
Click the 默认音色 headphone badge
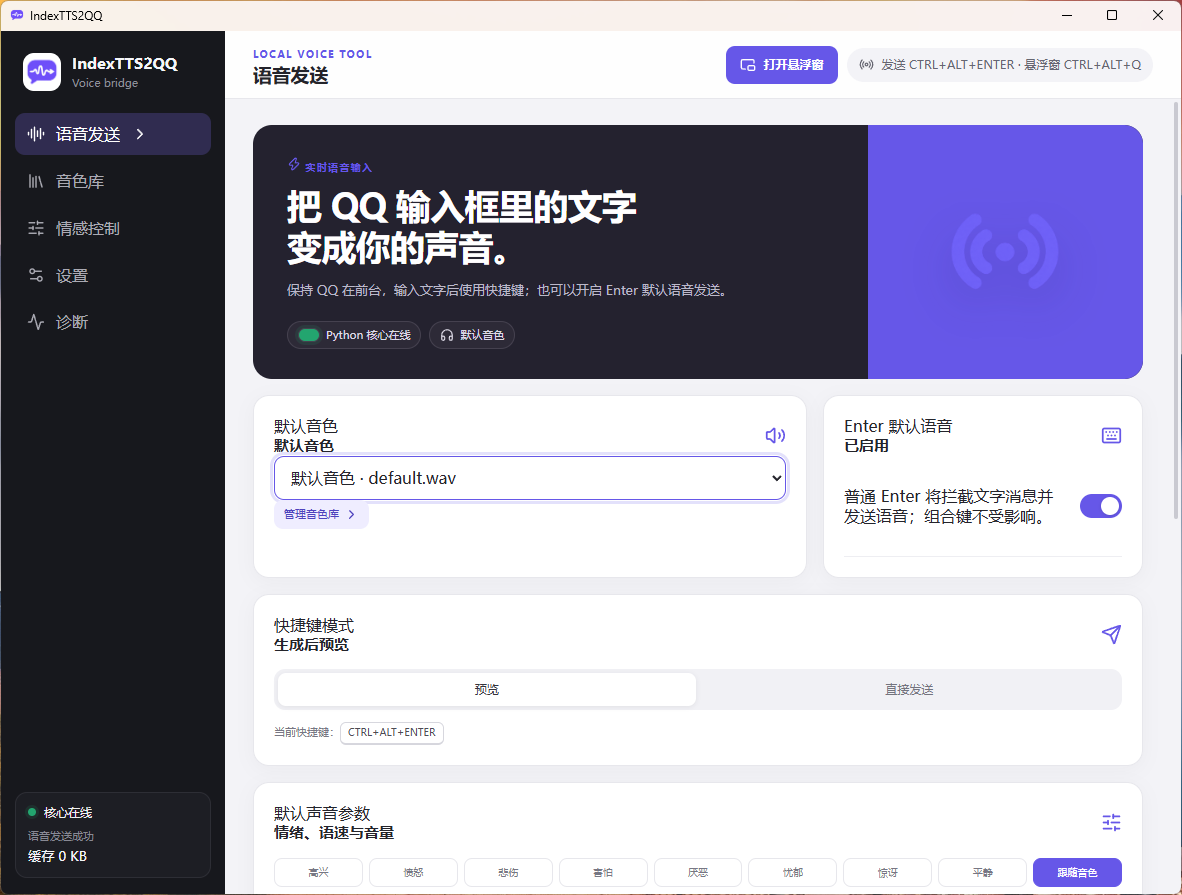point(472,335)
